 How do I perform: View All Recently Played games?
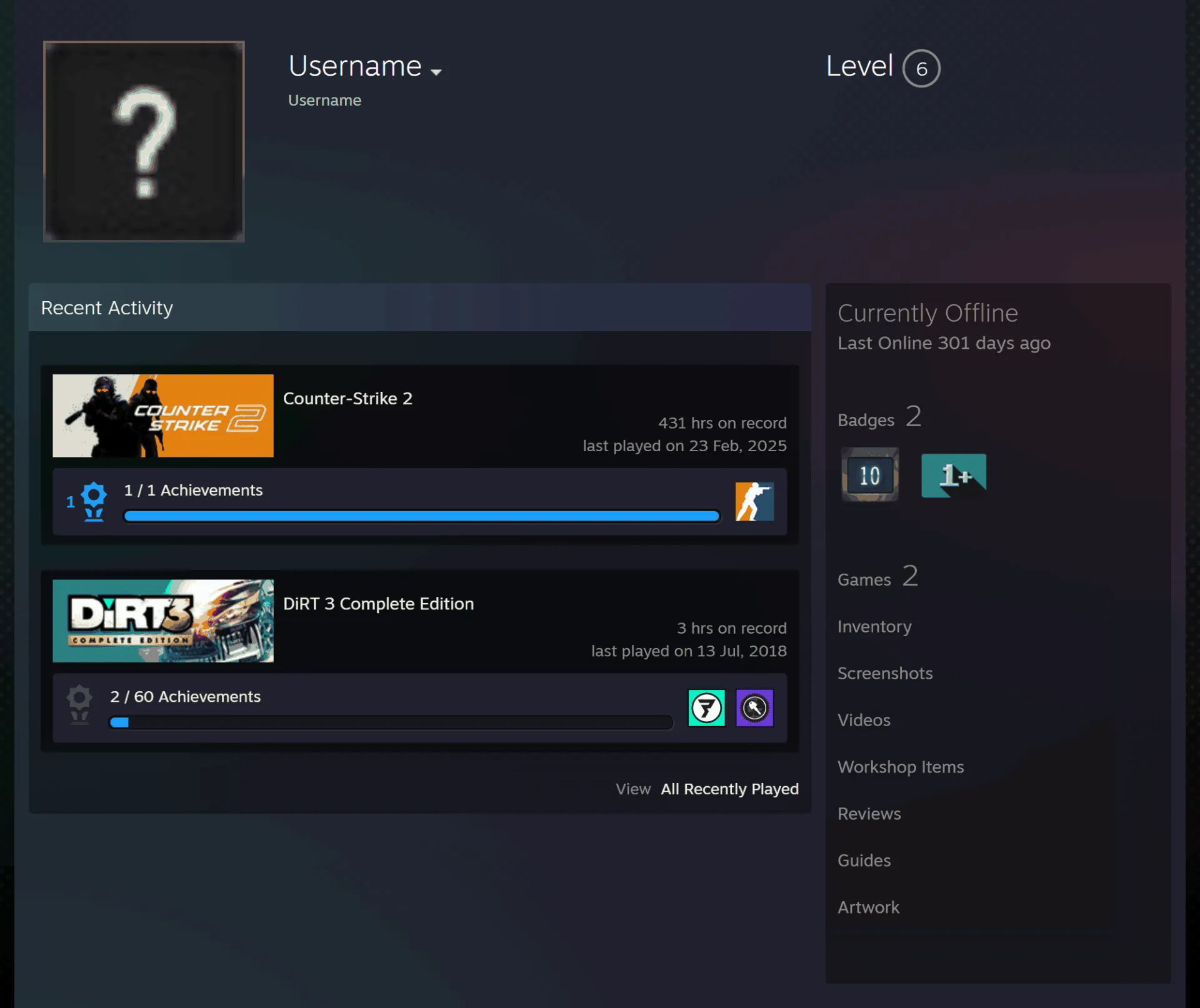pyautogui.click(x=729, y=789)
